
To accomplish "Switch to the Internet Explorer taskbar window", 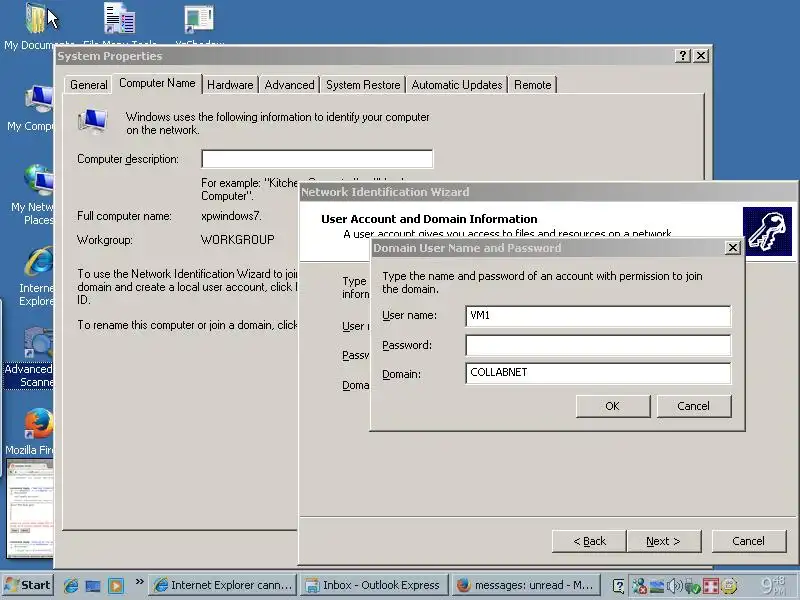I will click(x=223, y=585).
